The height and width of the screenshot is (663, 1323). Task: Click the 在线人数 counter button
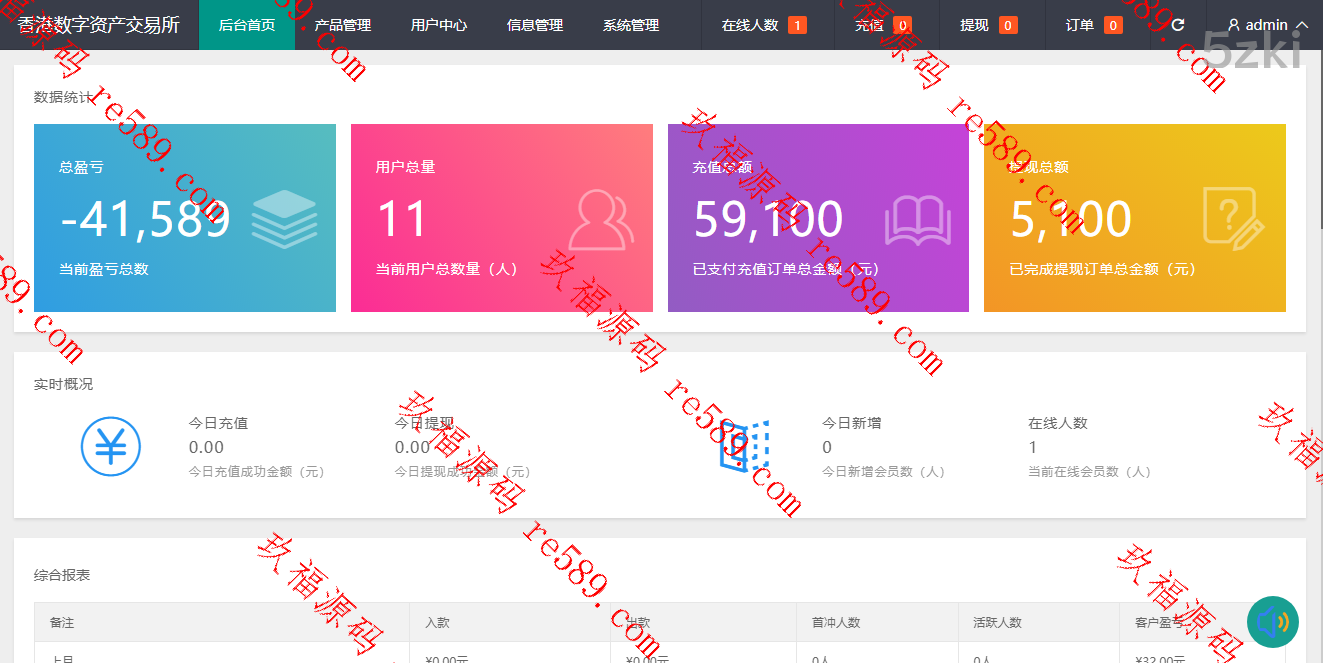(x=763, y=25)
